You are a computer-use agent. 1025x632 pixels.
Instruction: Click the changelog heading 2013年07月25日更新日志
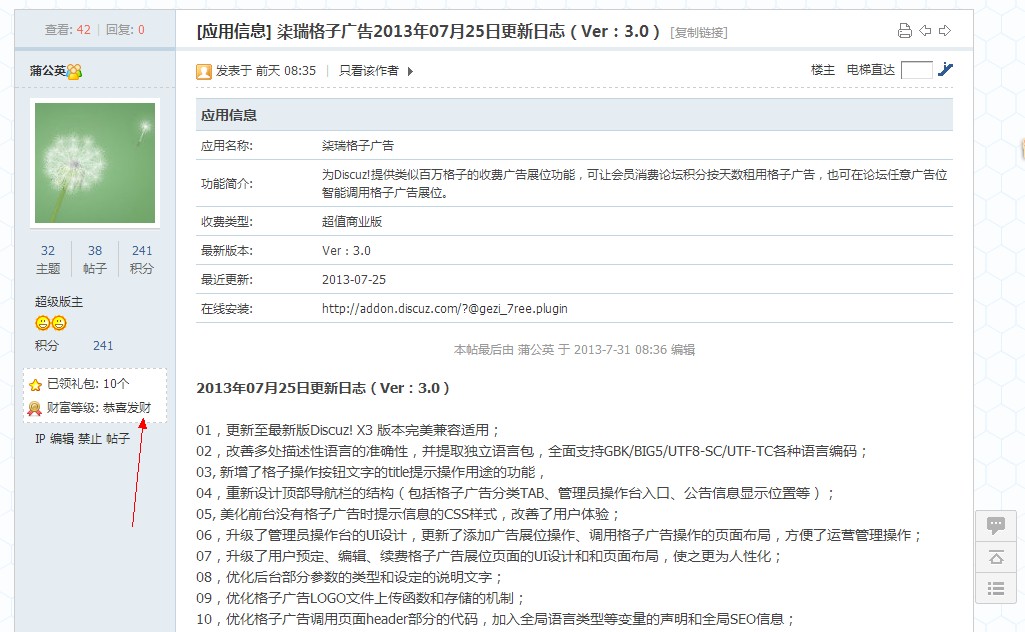[323, 388]
